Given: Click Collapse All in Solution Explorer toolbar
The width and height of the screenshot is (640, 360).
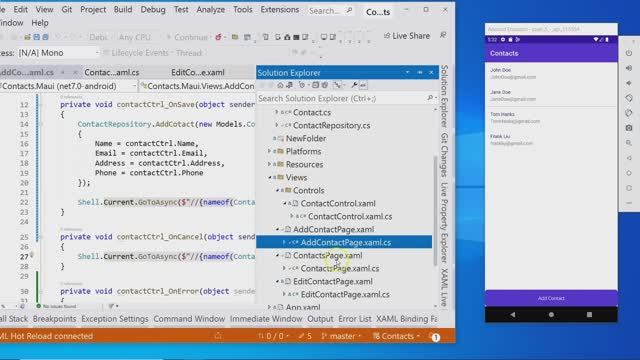Looking at the screenshot, I should click(x=316, y=85).
